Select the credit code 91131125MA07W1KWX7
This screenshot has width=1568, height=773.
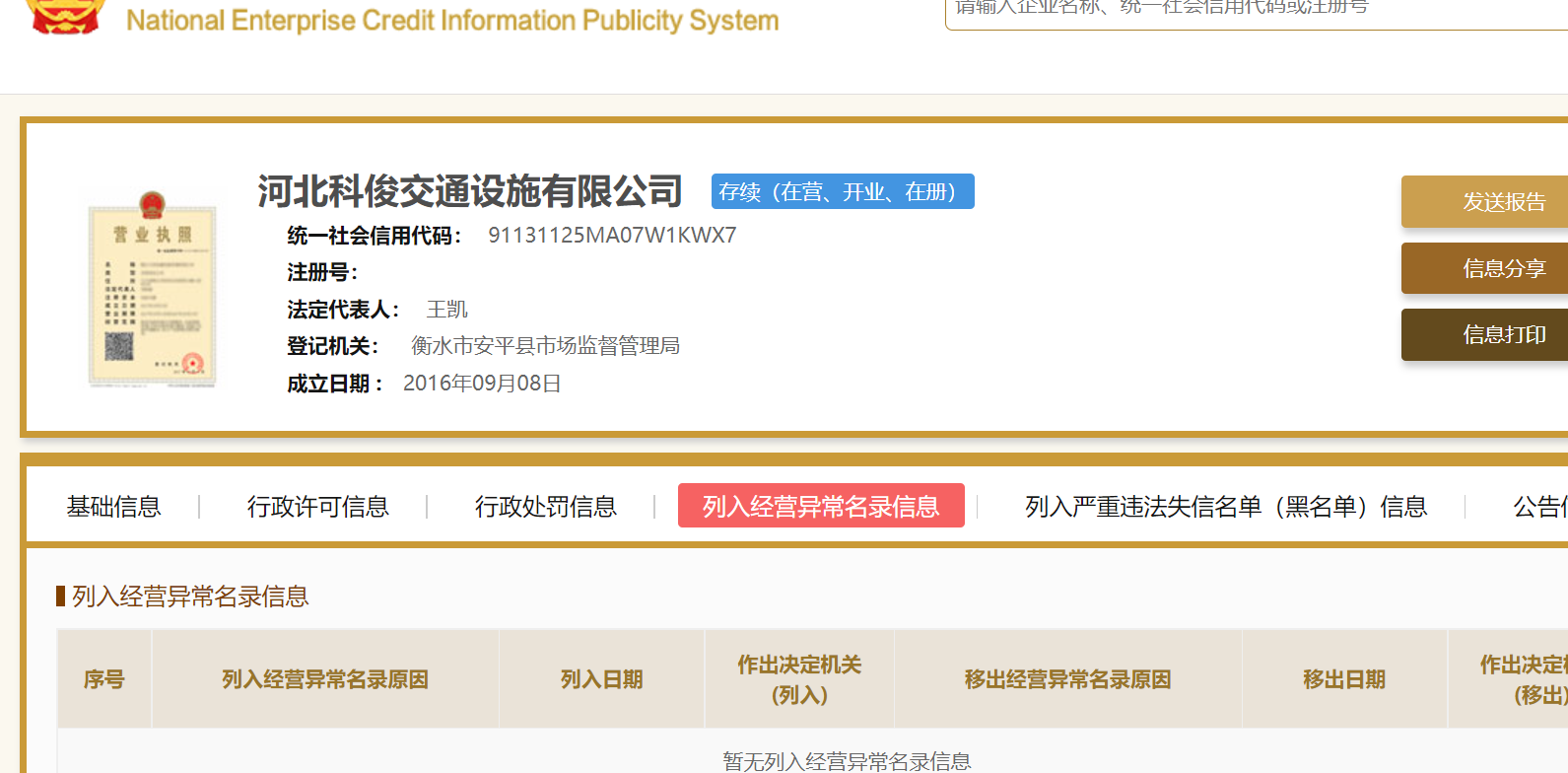(x=612, y=236)
